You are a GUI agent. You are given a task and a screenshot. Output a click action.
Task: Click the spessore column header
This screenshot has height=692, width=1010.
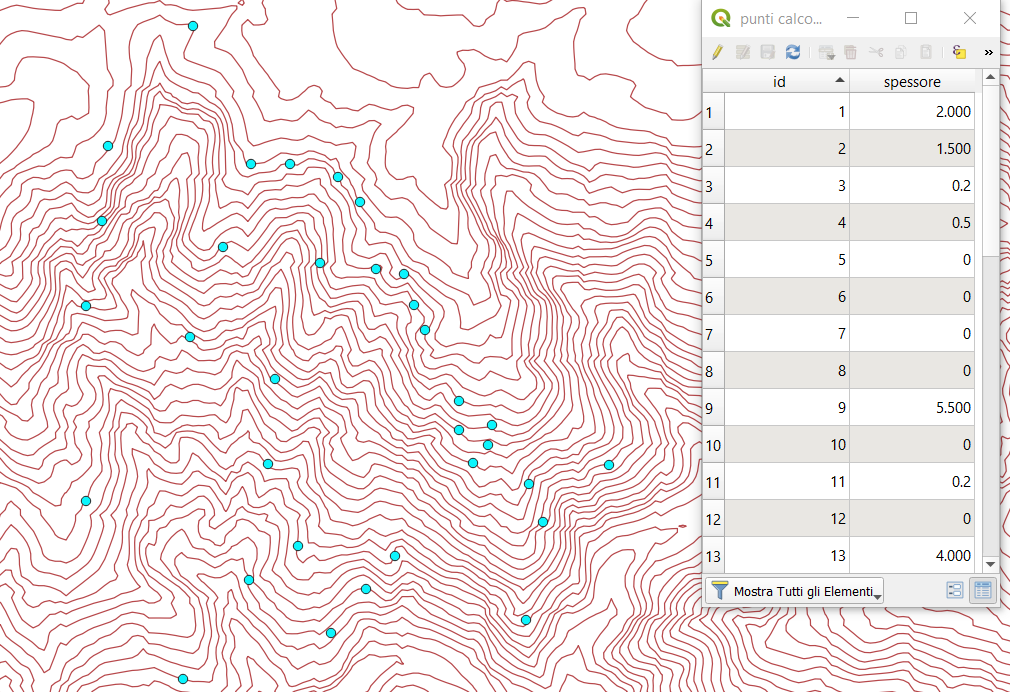(x=912, y=82)
